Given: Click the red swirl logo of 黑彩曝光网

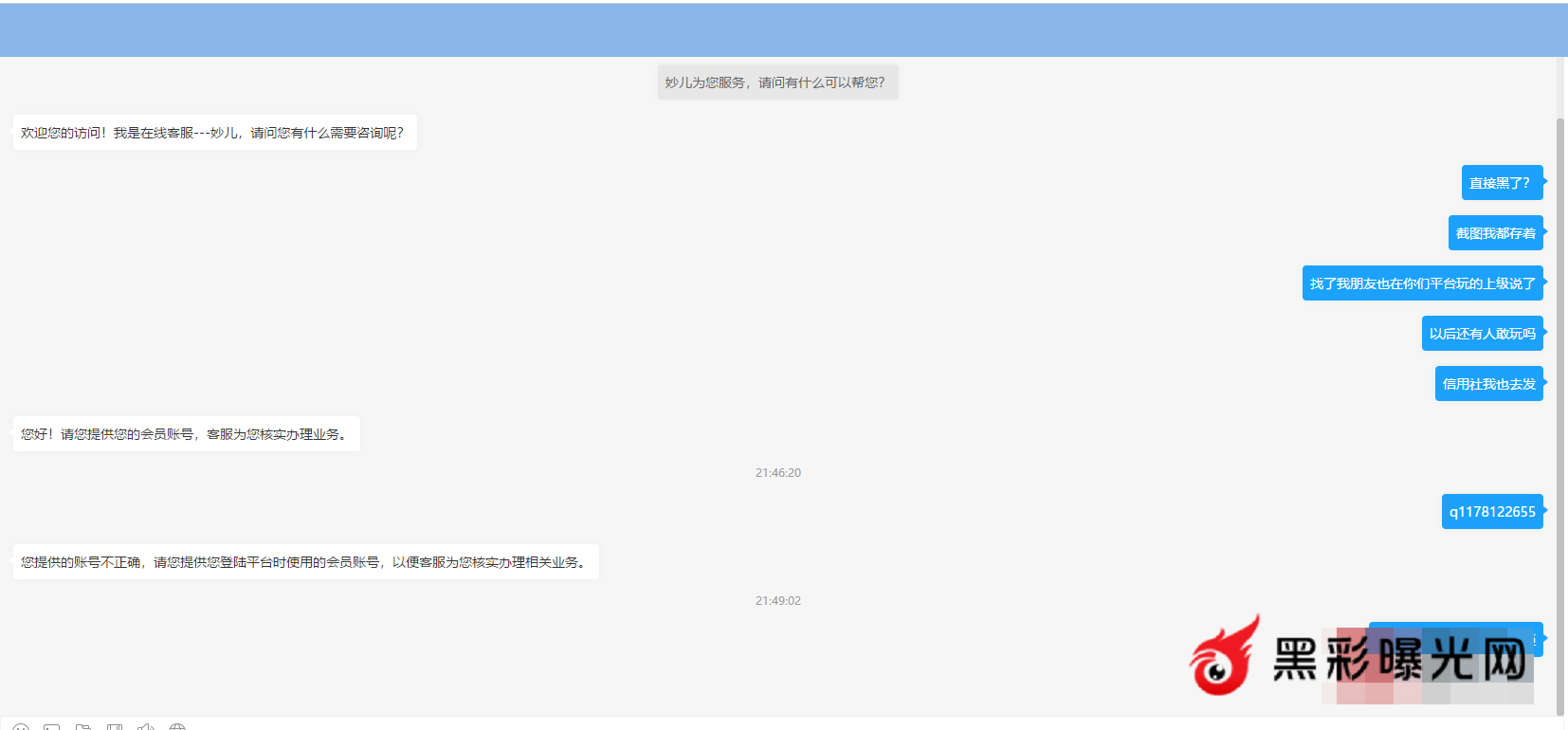Looking at the screenshot, I should click(x=1225, y=657).
